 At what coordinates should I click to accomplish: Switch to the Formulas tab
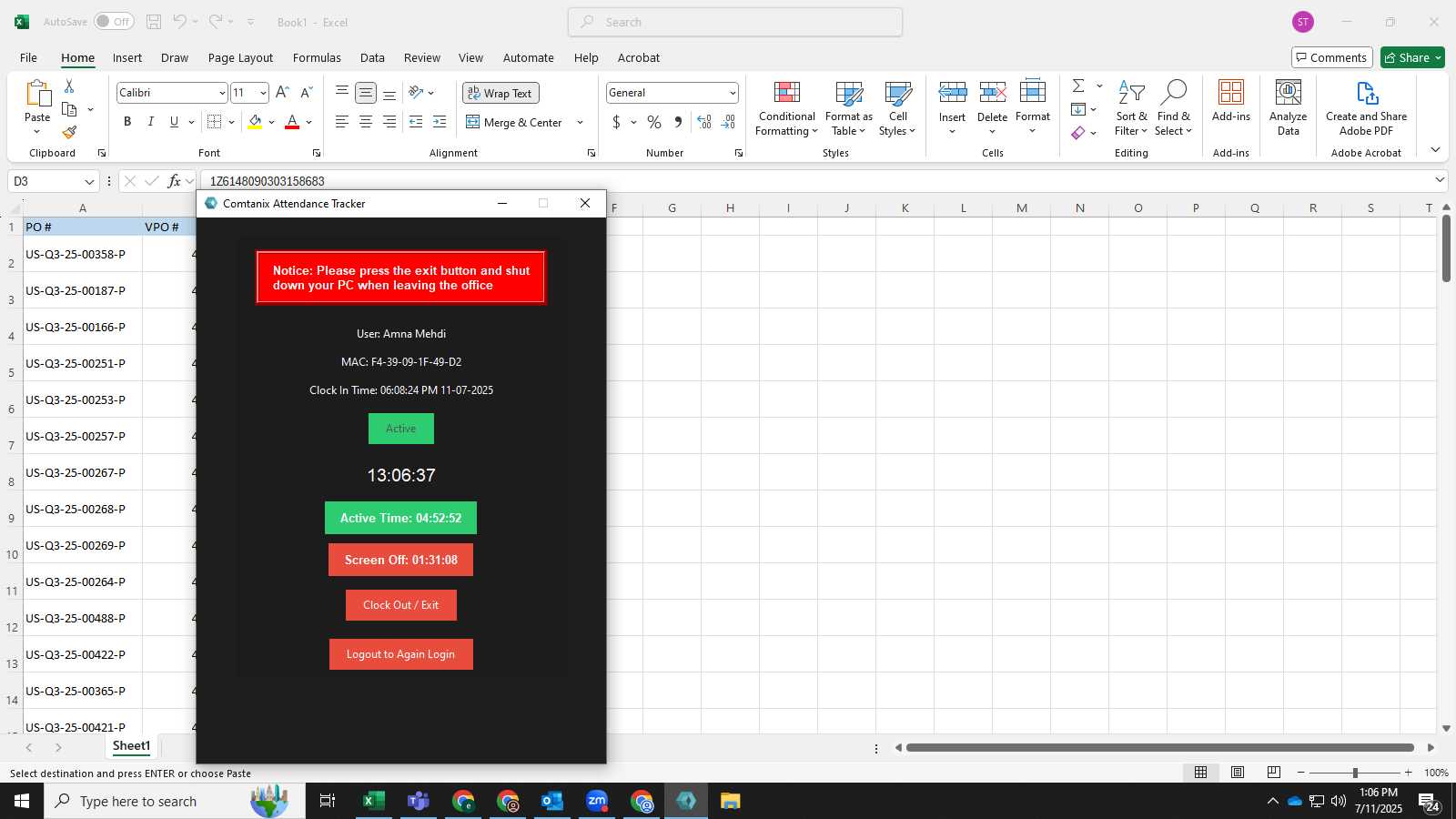click(317, 57)
